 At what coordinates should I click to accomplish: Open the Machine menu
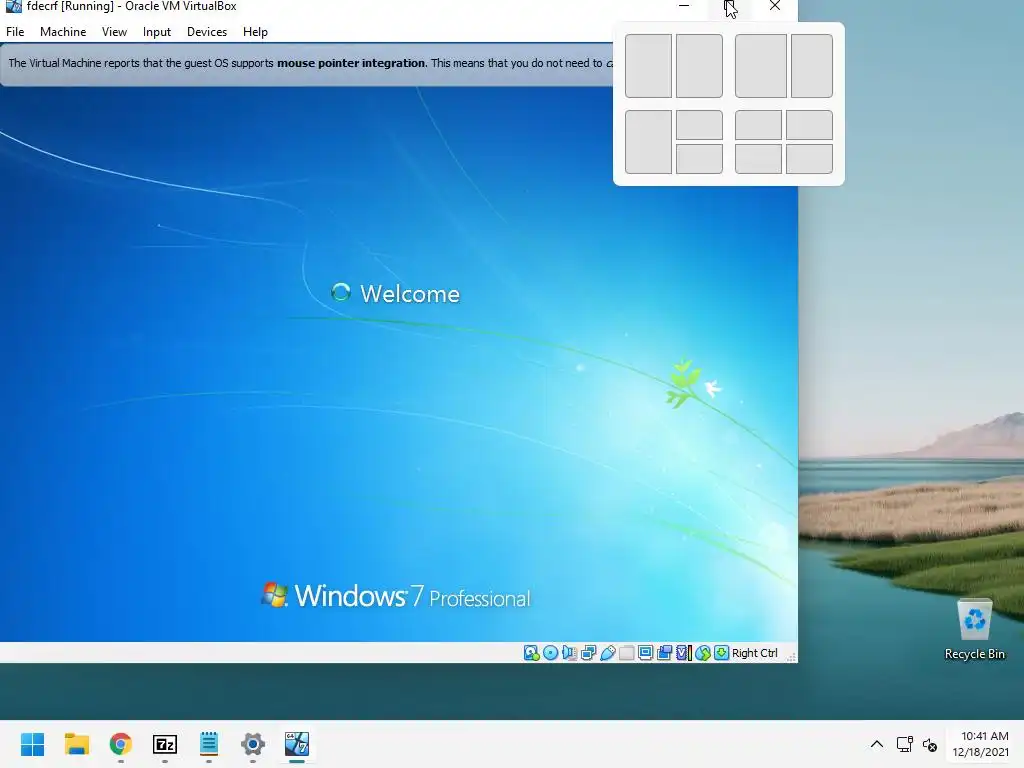[63, 32]
